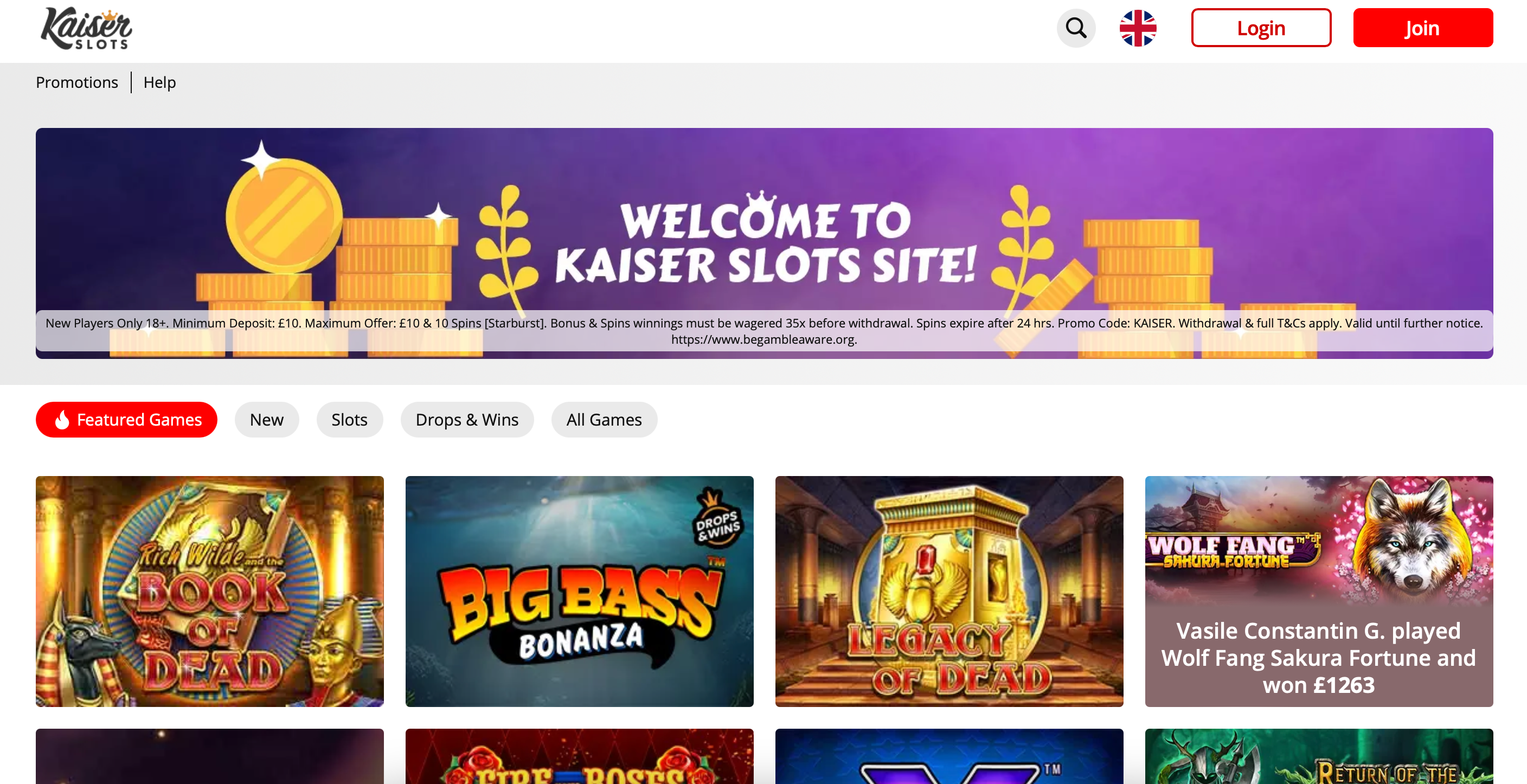
Task: Launch Book of Dead game thumbnail
Action: point(210,591)
